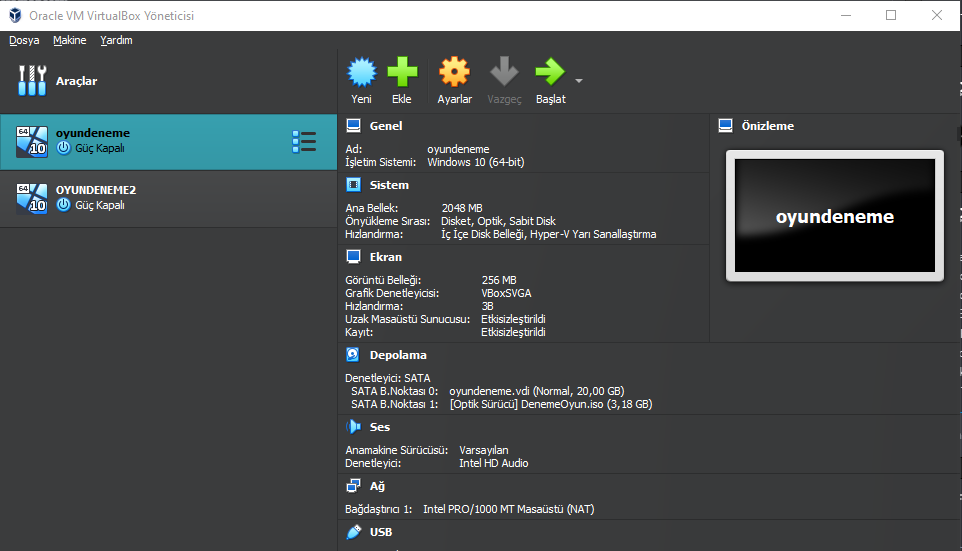The width and height of the screenshot is (962, 551).
Task: Select the Araçlar tools icon
Action: point(32,80)
